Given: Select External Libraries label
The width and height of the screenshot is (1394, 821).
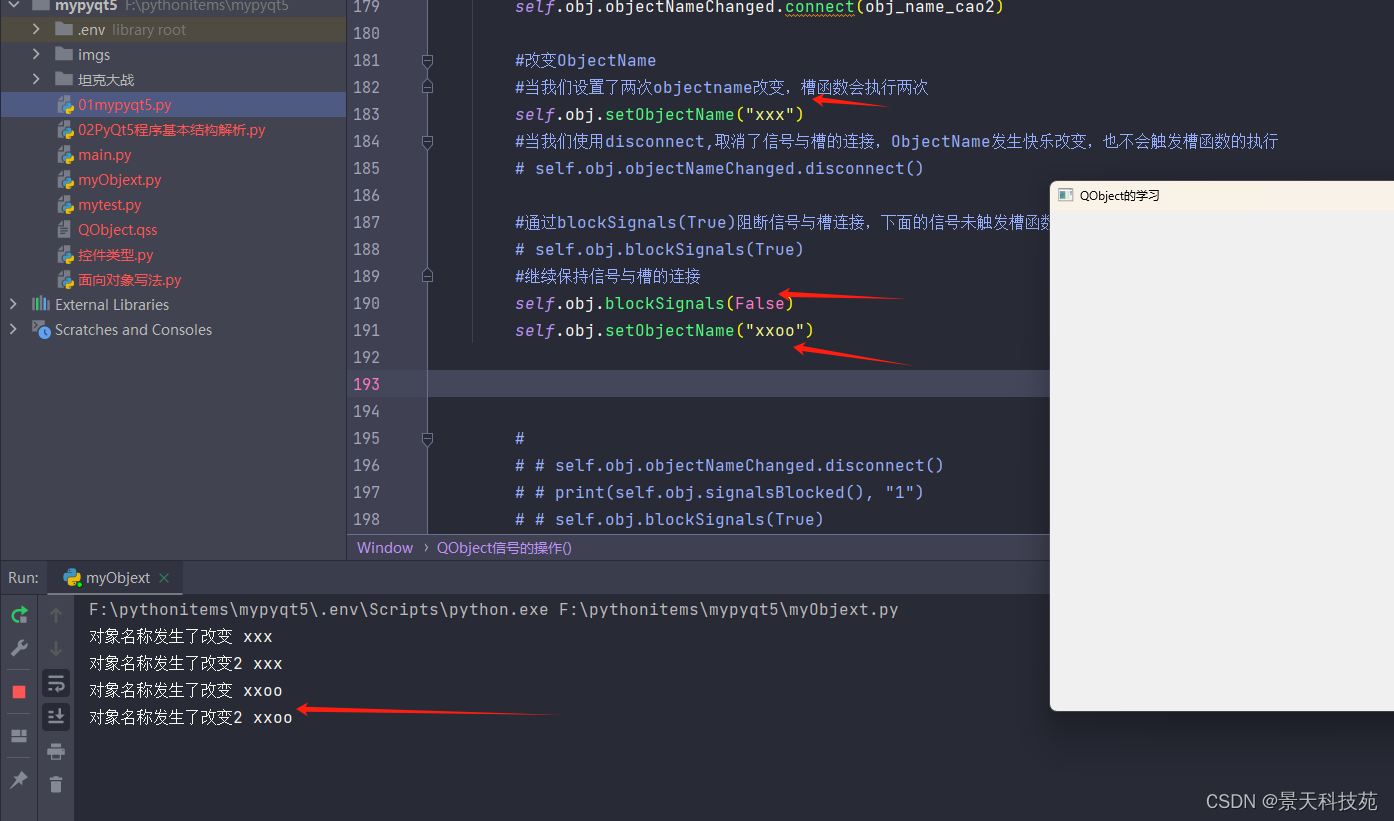Looking at the screenshot, I should coord(112,304).
